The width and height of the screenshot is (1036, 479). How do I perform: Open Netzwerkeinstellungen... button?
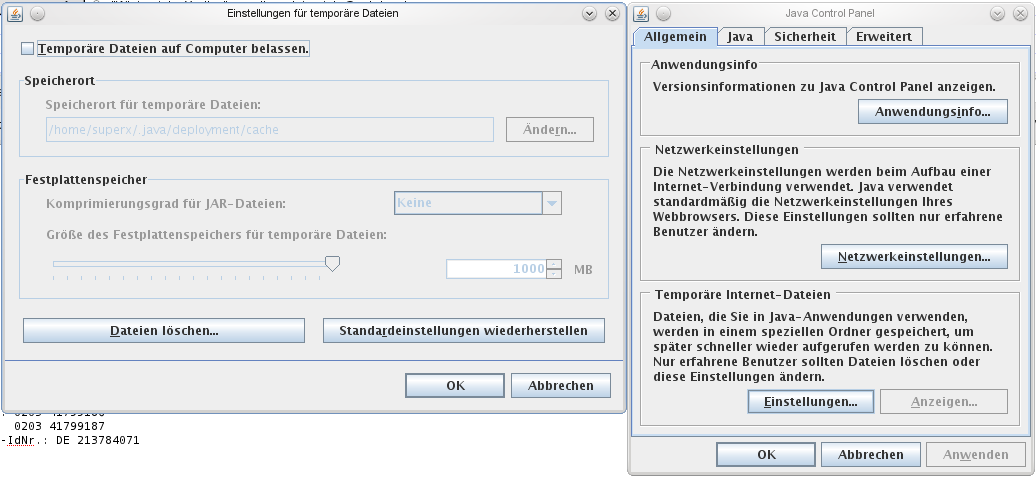click(x=914, y=256)
